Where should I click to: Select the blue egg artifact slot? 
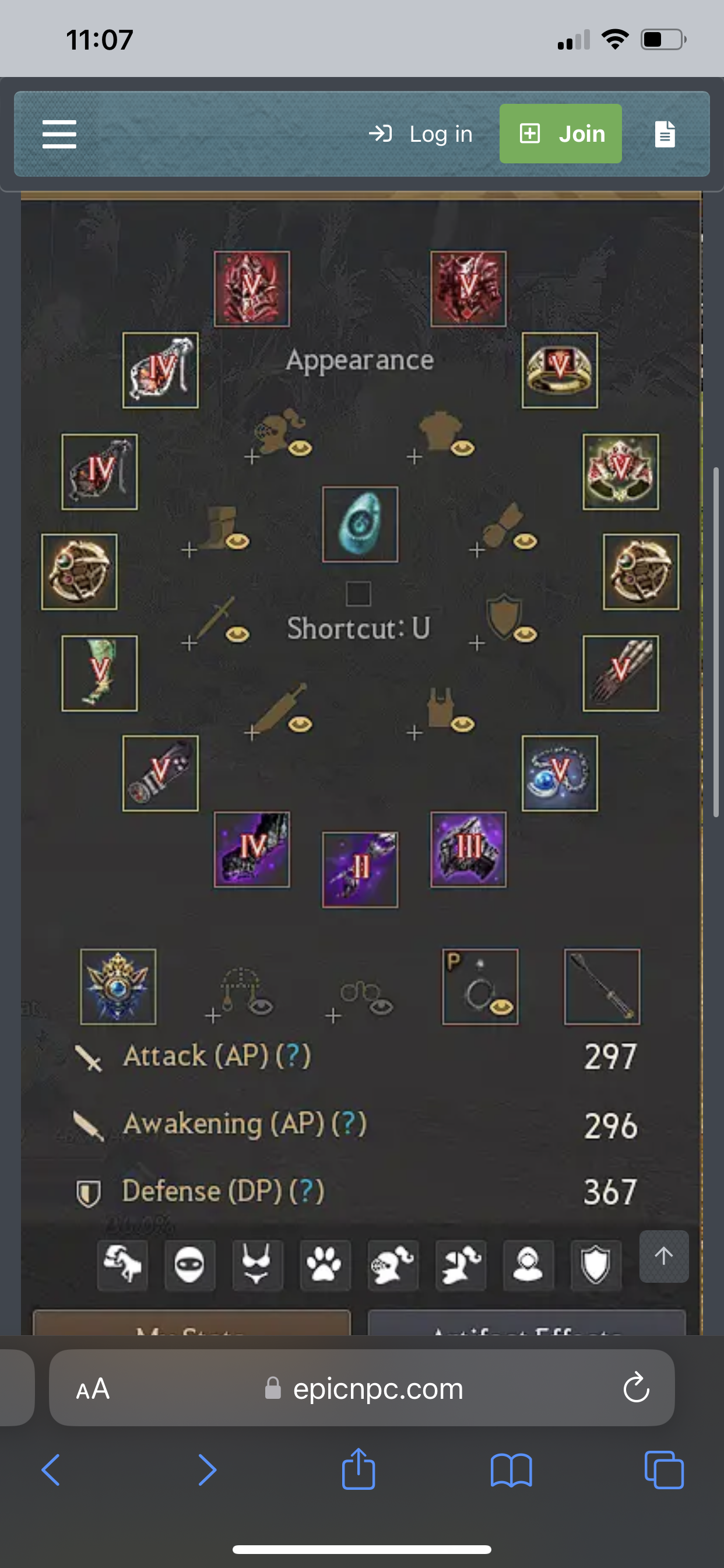click(x=360, y=523)
